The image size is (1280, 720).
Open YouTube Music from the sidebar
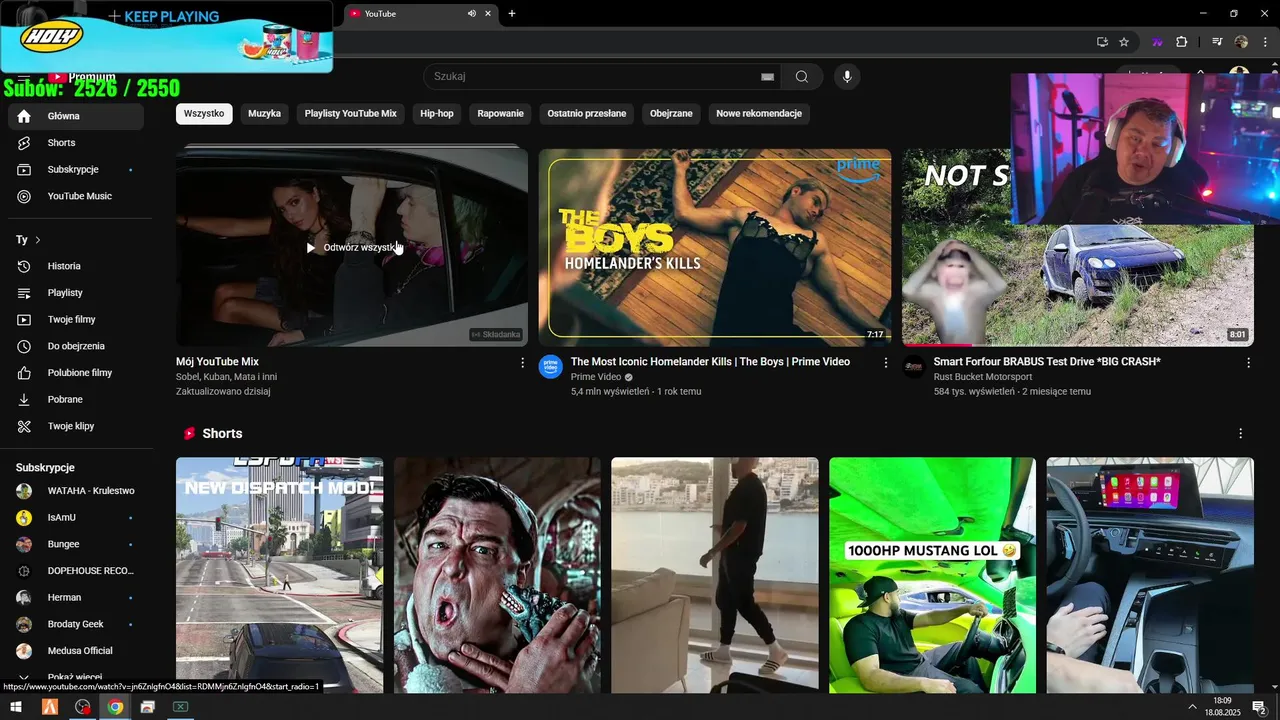pyautogui.click(x=76, y=196)
